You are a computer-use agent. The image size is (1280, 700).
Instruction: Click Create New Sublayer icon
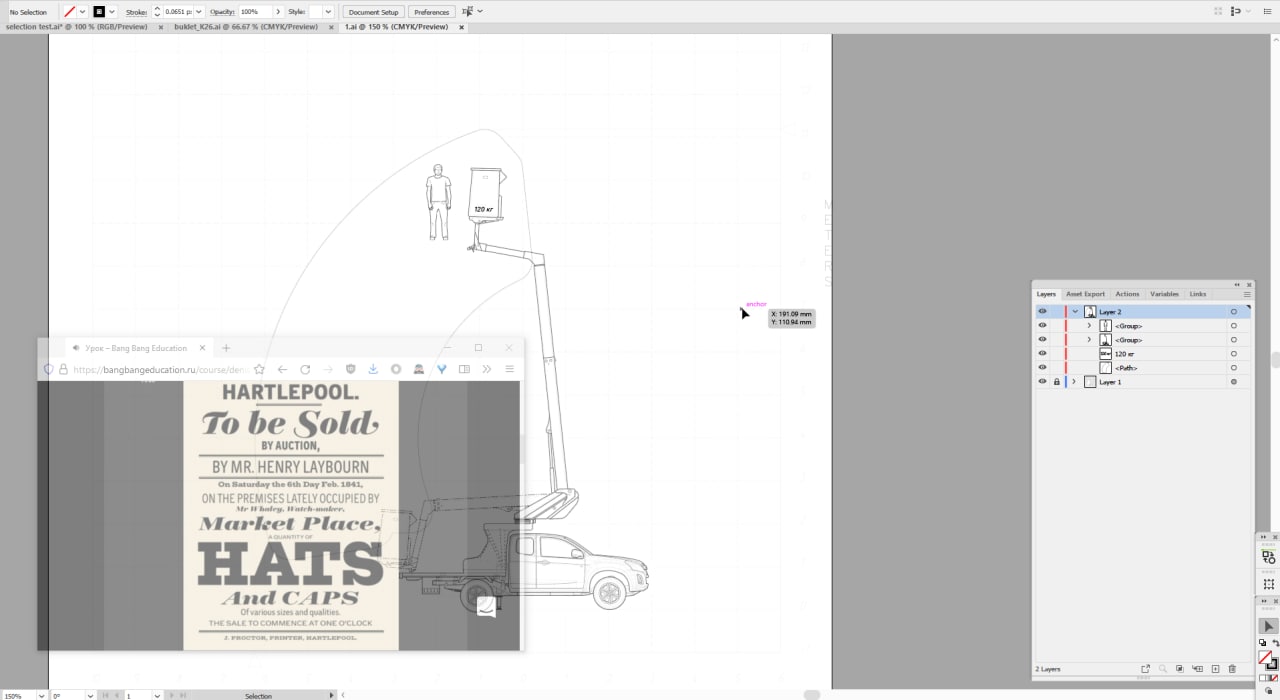click(x=1197, y=668)
